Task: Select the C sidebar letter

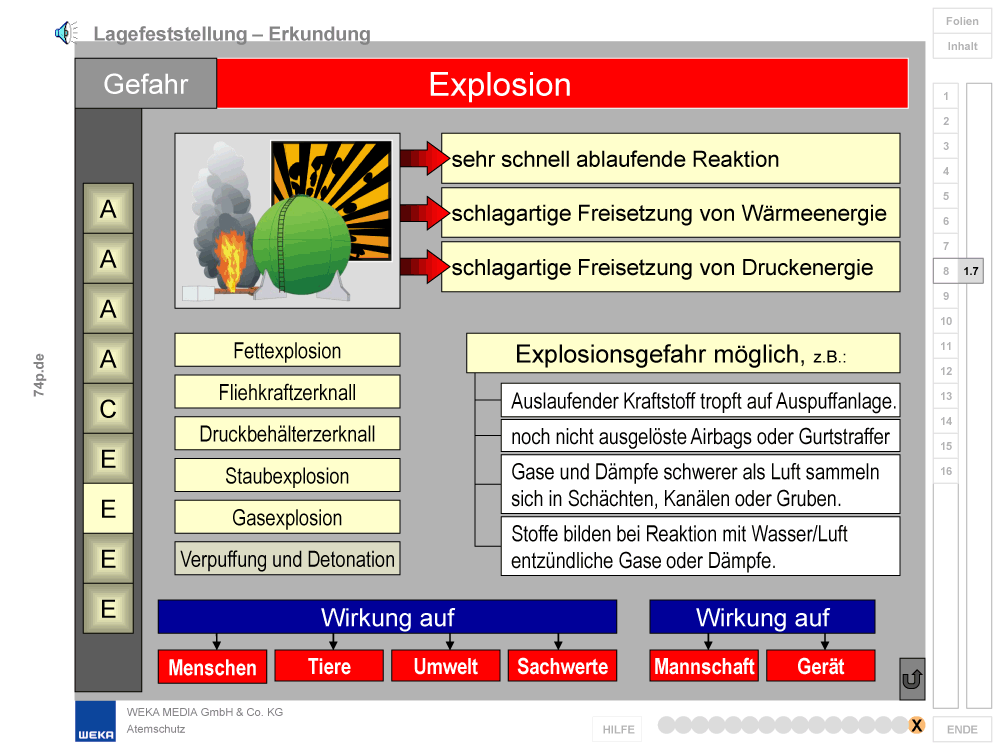Action: tap(108, 409)
